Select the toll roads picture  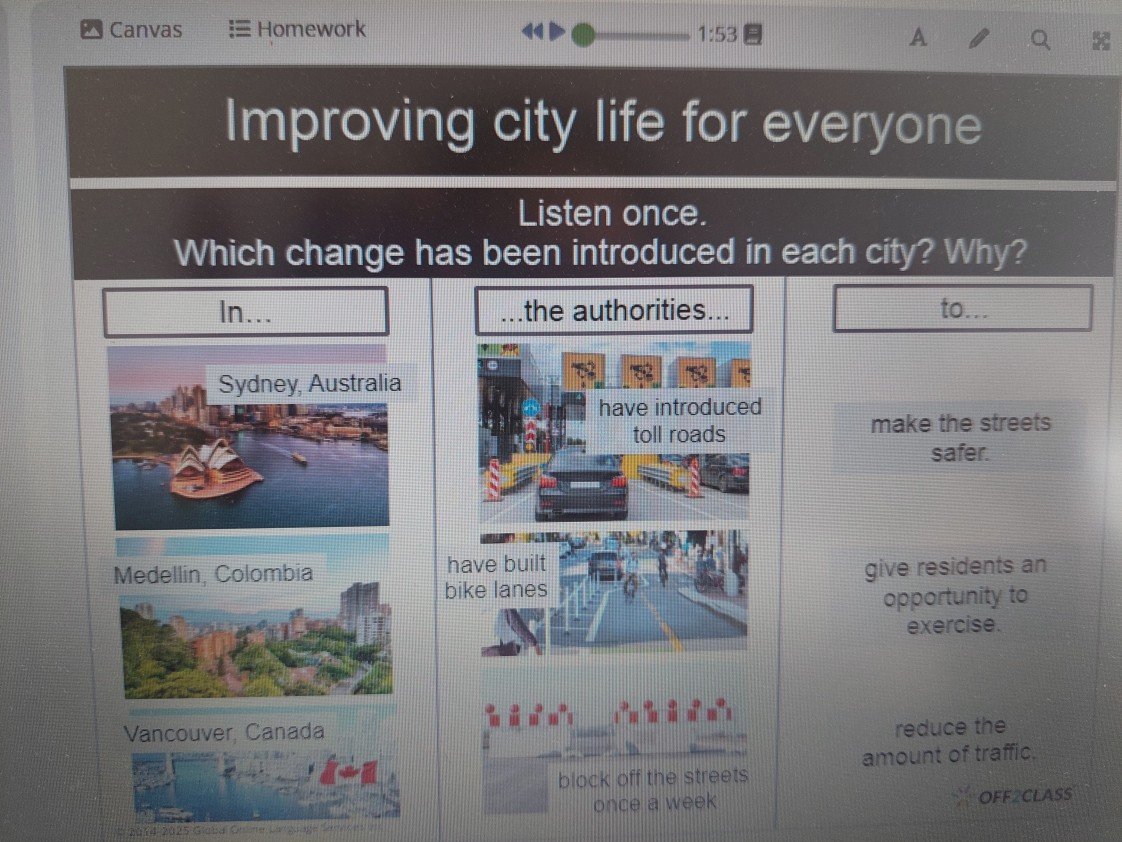(x=614, y=433)
